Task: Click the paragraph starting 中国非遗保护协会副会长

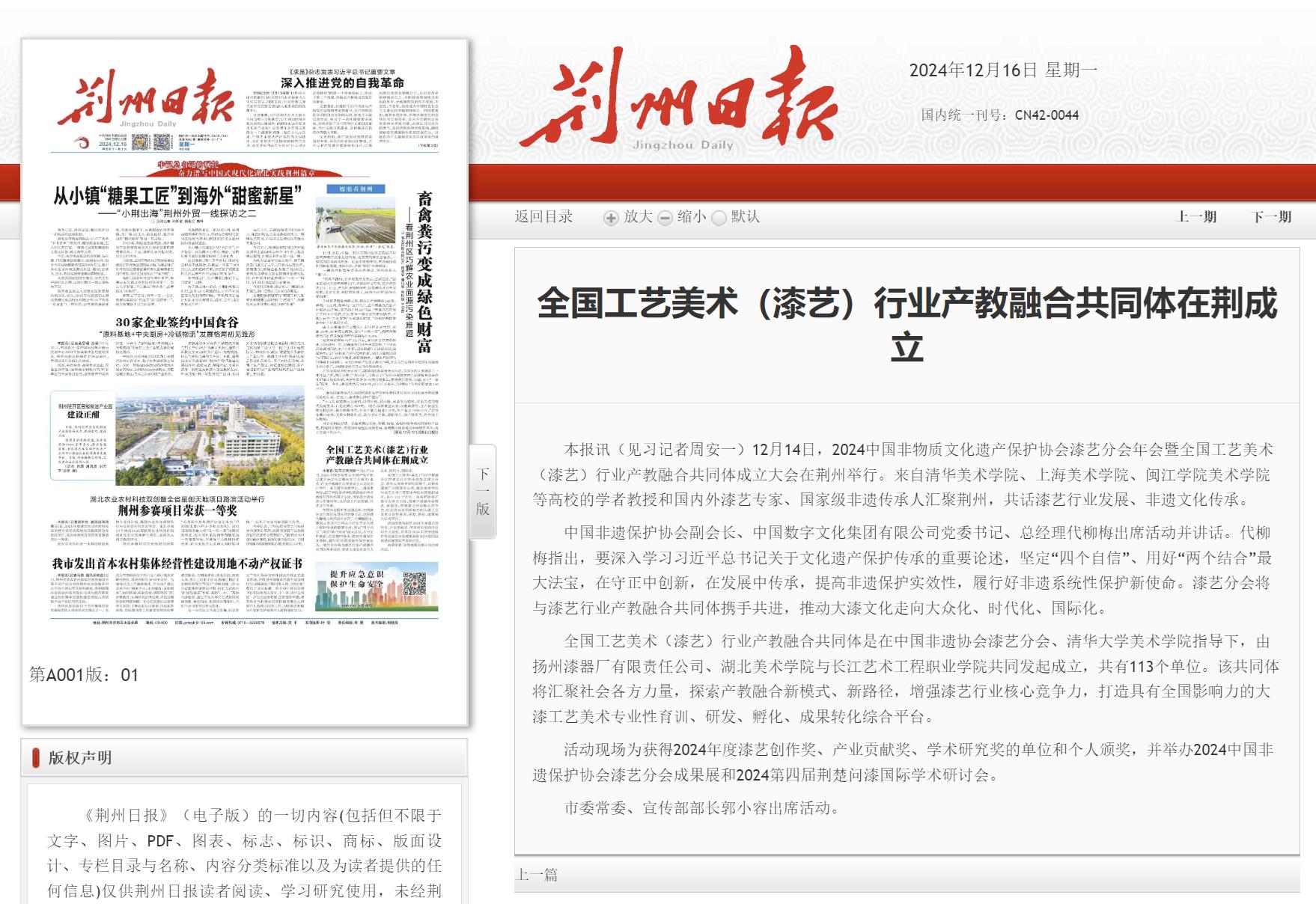Action: coord(904,570)
